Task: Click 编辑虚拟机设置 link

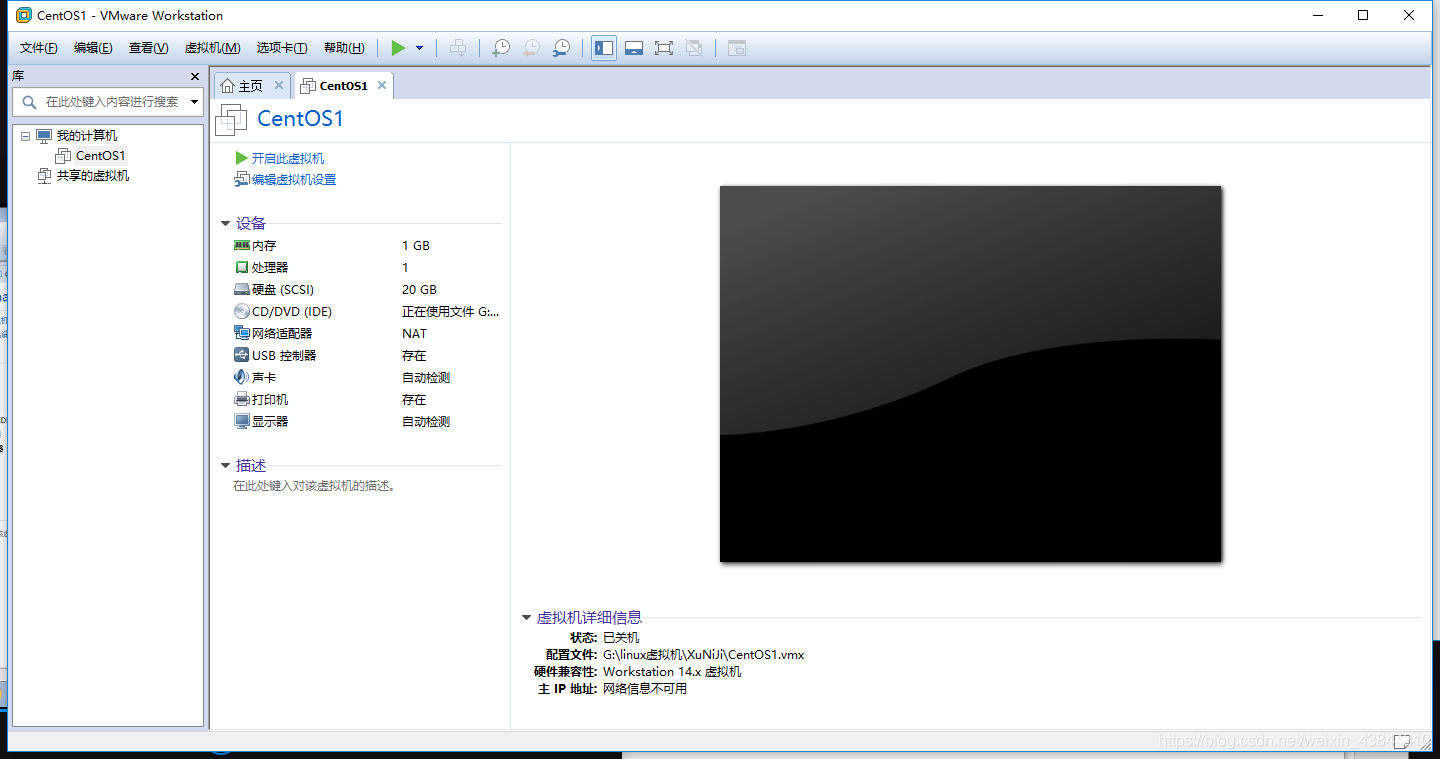Action: tap(294, 180)
